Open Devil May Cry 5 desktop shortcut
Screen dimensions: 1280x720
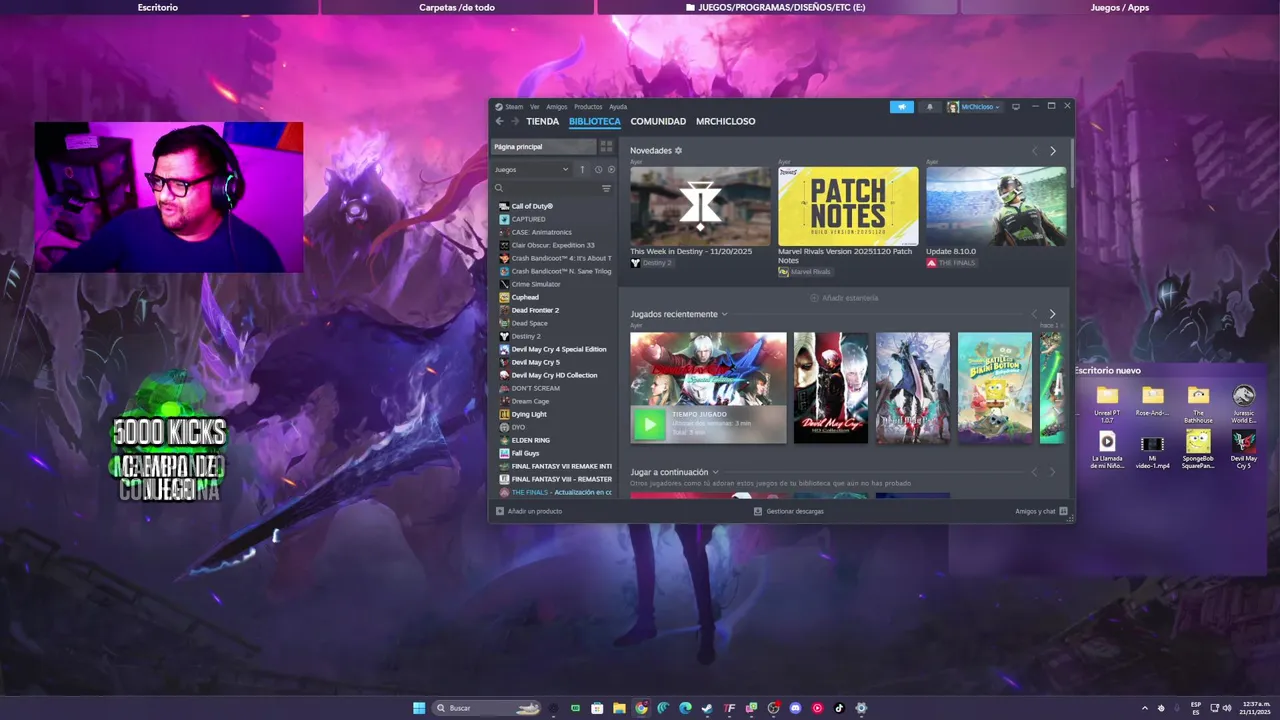coord(1244,449)
